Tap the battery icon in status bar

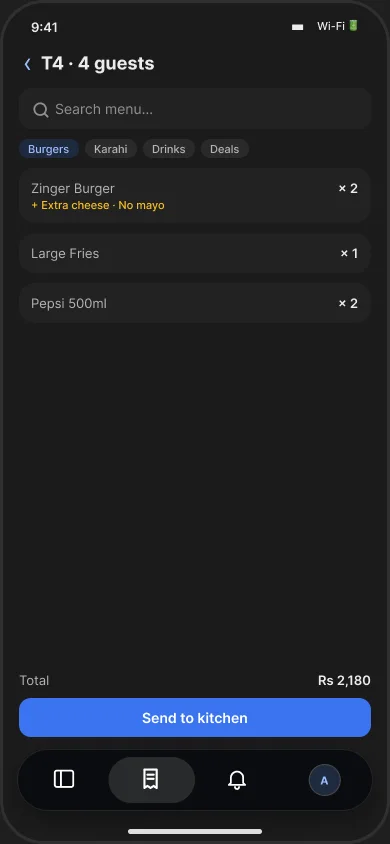click(x=353, y=25)
